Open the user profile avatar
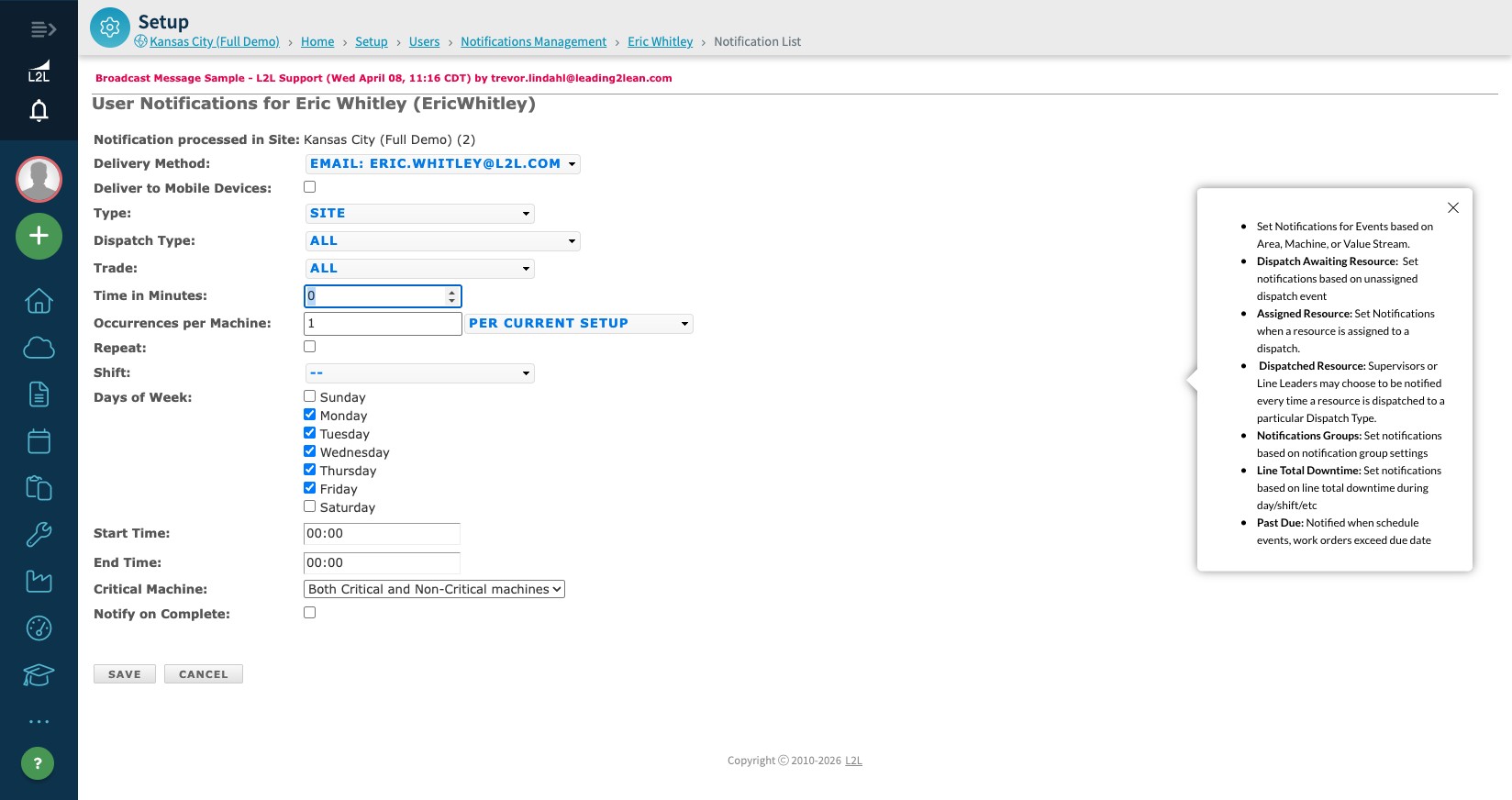The height and width of the screenshot is (800, 1512). 39,179
